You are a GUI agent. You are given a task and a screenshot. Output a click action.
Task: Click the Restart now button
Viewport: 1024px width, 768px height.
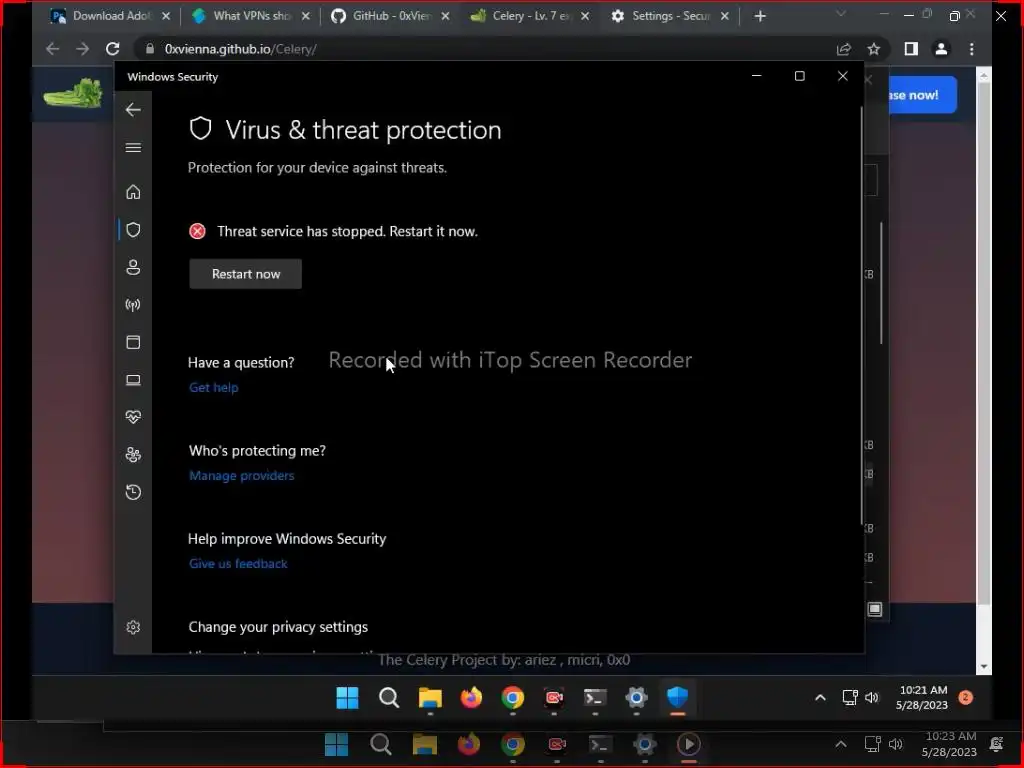tap(246, 274)
